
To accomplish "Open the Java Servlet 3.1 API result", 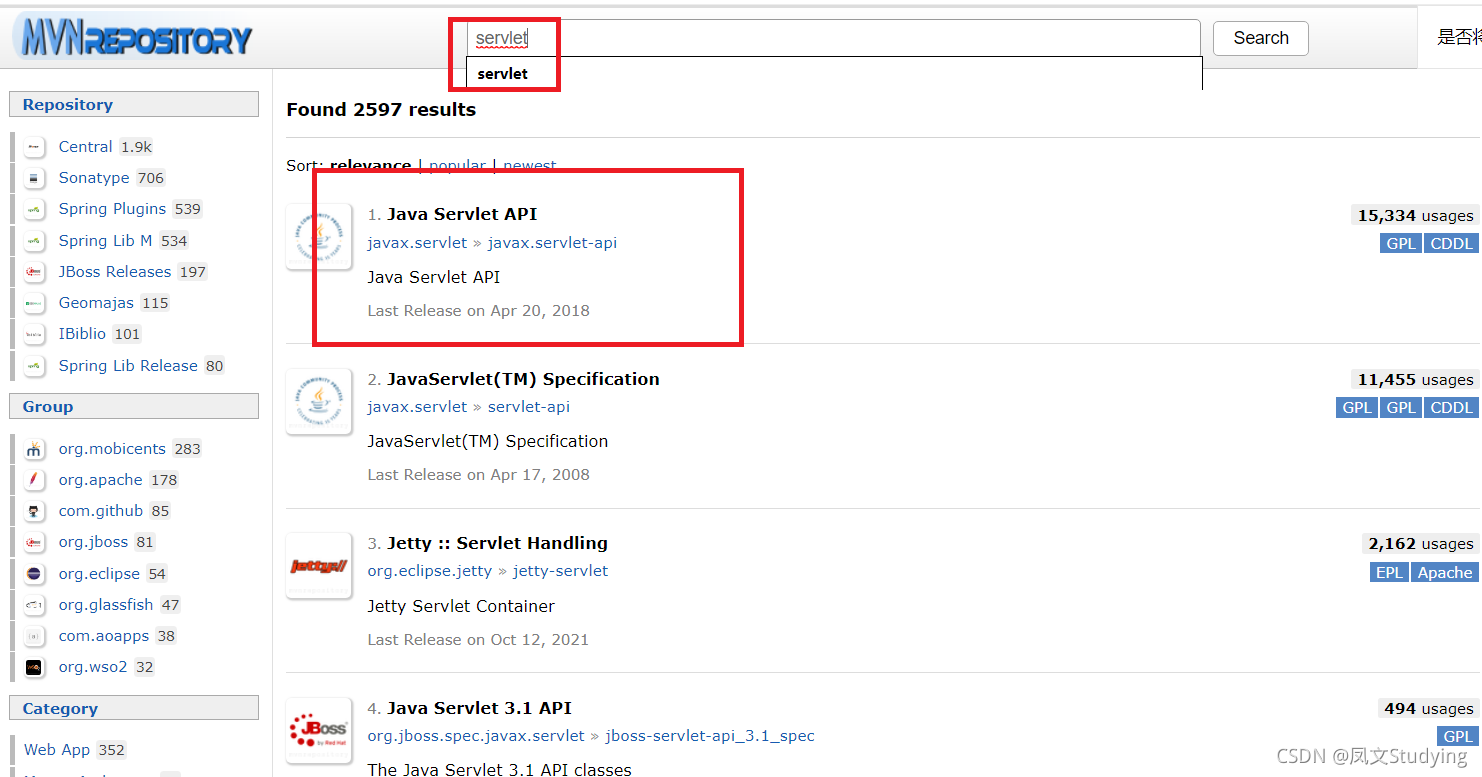I will click(x=479, y=708).
